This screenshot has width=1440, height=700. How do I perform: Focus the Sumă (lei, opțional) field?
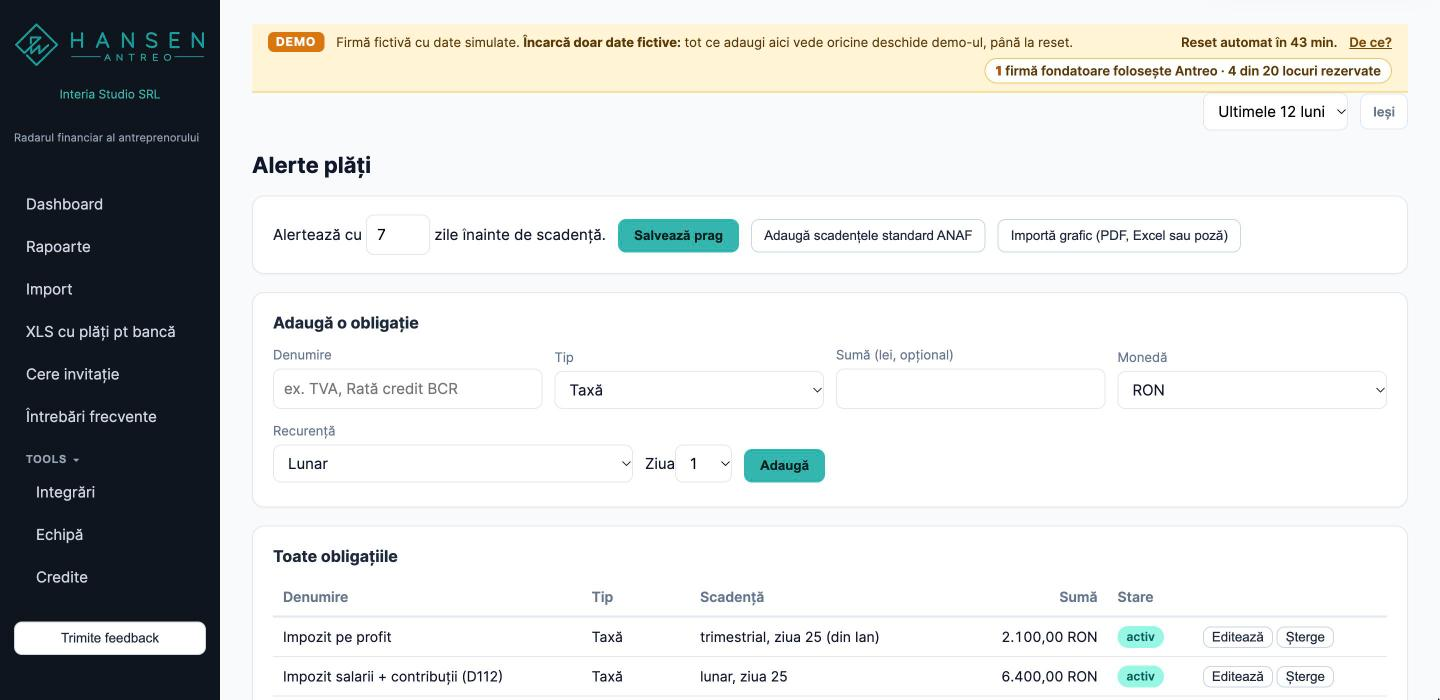point(970,389)
